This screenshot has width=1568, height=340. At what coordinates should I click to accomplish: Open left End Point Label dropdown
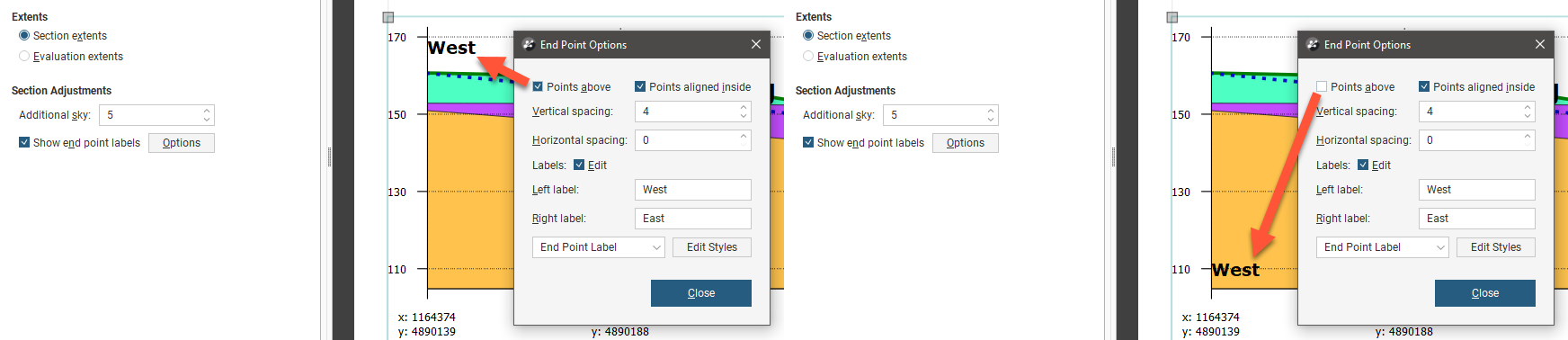pos(599,247)
